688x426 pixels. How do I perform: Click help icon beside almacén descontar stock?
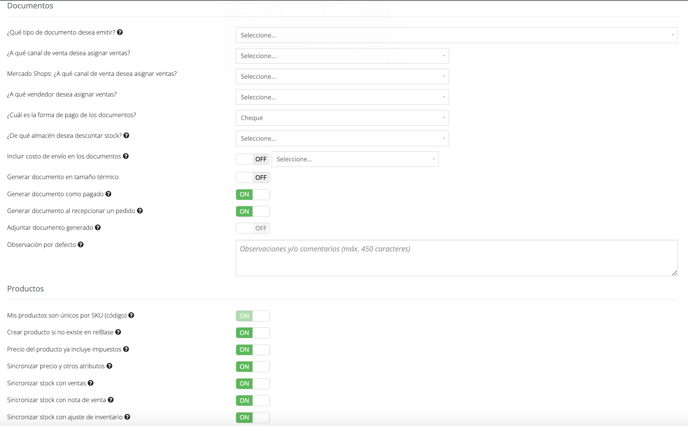pyautogui.click(x=126, y=136)
